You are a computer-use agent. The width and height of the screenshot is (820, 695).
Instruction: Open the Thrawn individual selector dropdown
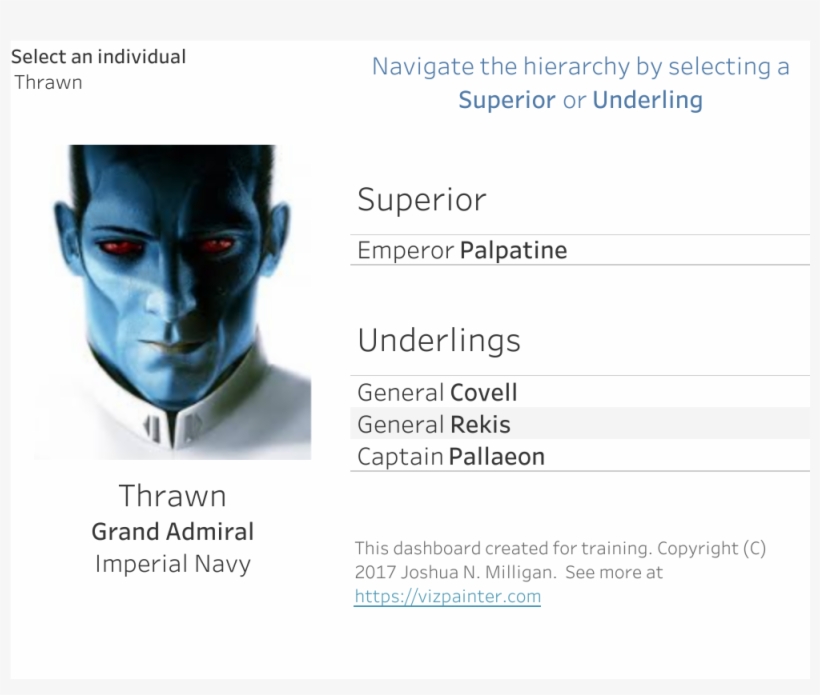click(x=49, y=83)
